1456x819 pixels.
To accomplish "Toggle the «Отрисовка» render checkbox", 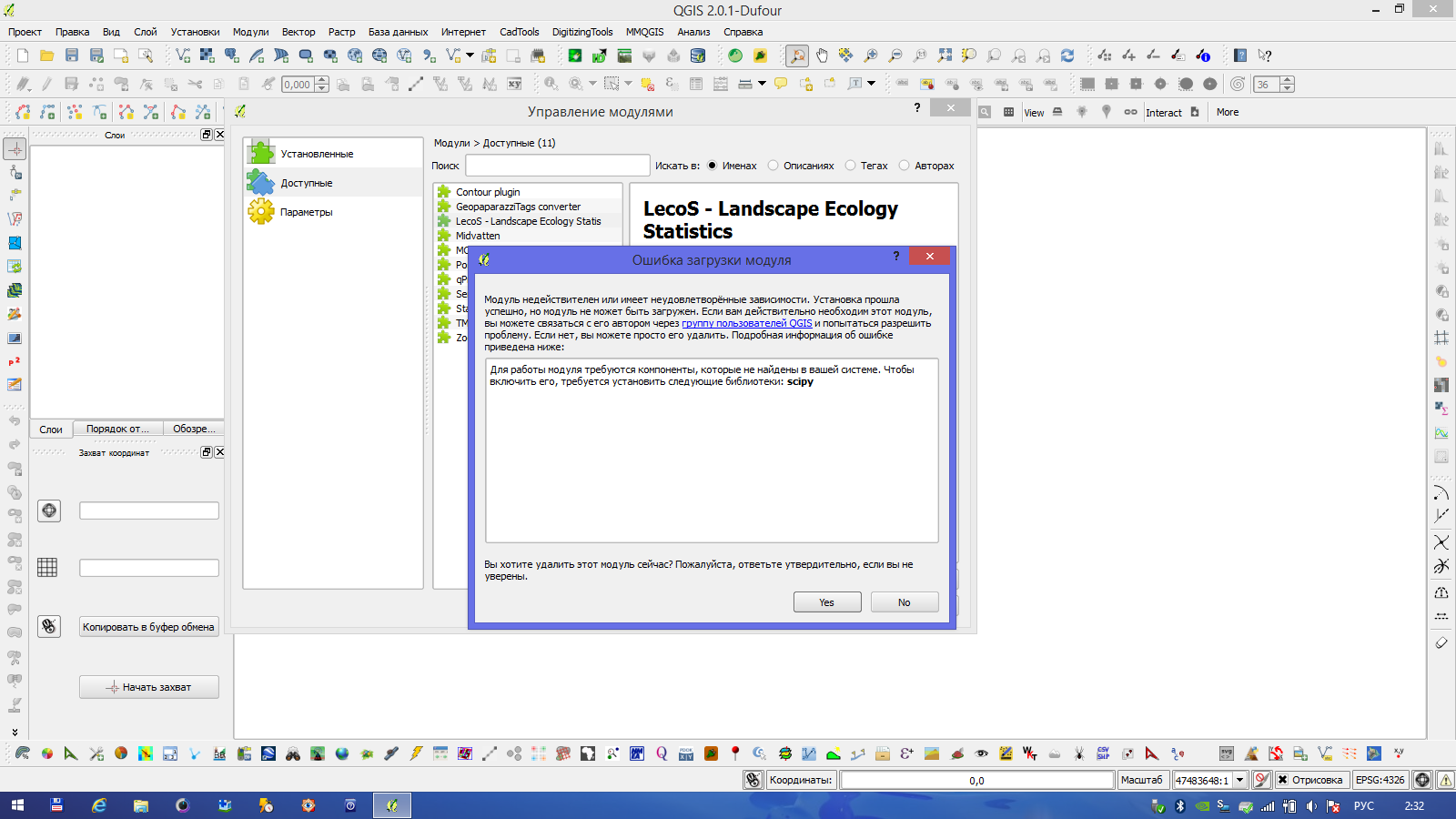I will (x=1283, y=780).
